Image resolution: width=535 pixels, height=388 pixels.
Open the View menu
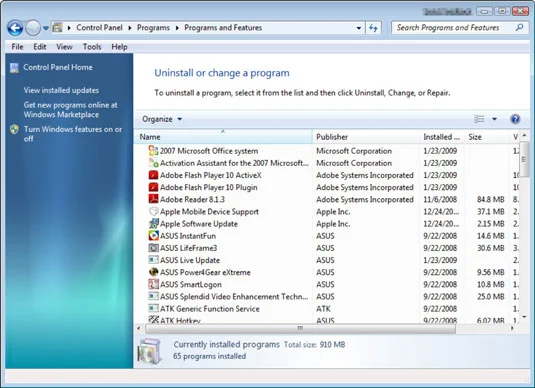tap(64, 47)
